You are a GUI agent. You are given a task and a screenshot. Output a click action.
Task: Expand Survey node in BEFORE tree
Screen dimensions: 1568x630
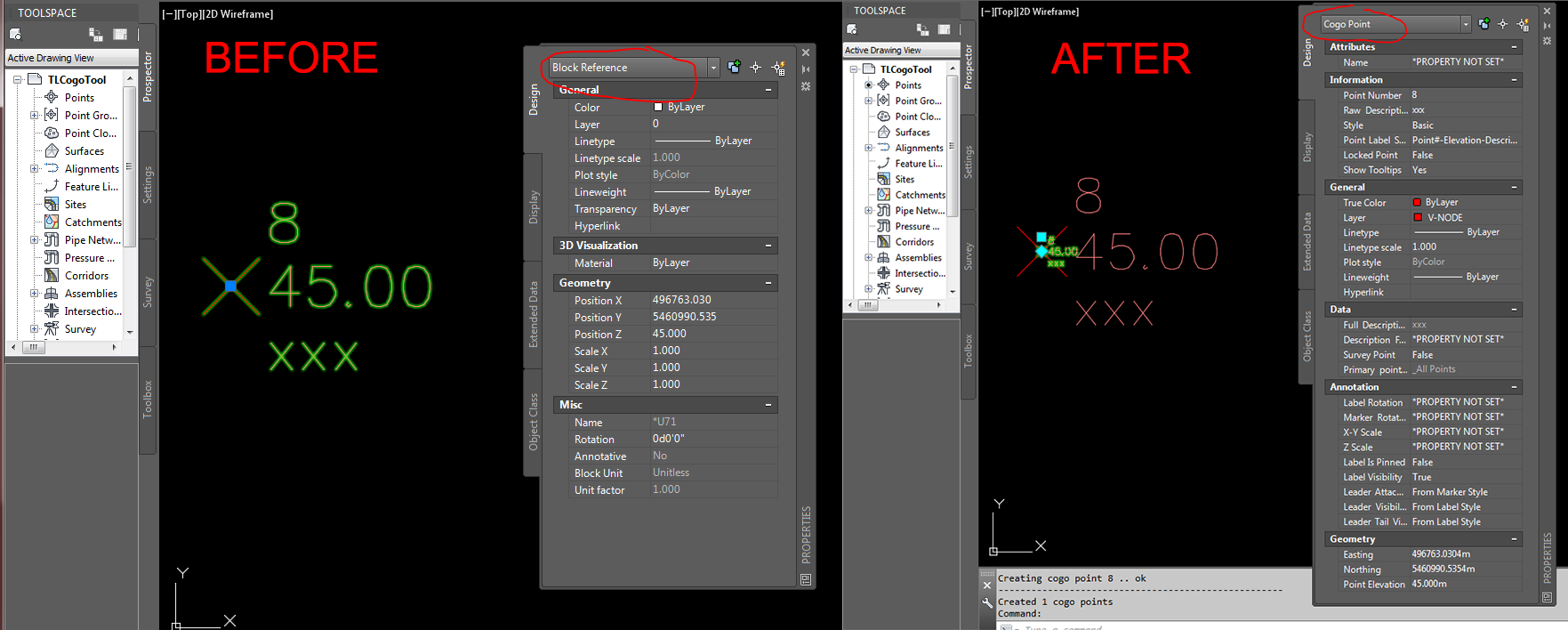coord(35,328)
